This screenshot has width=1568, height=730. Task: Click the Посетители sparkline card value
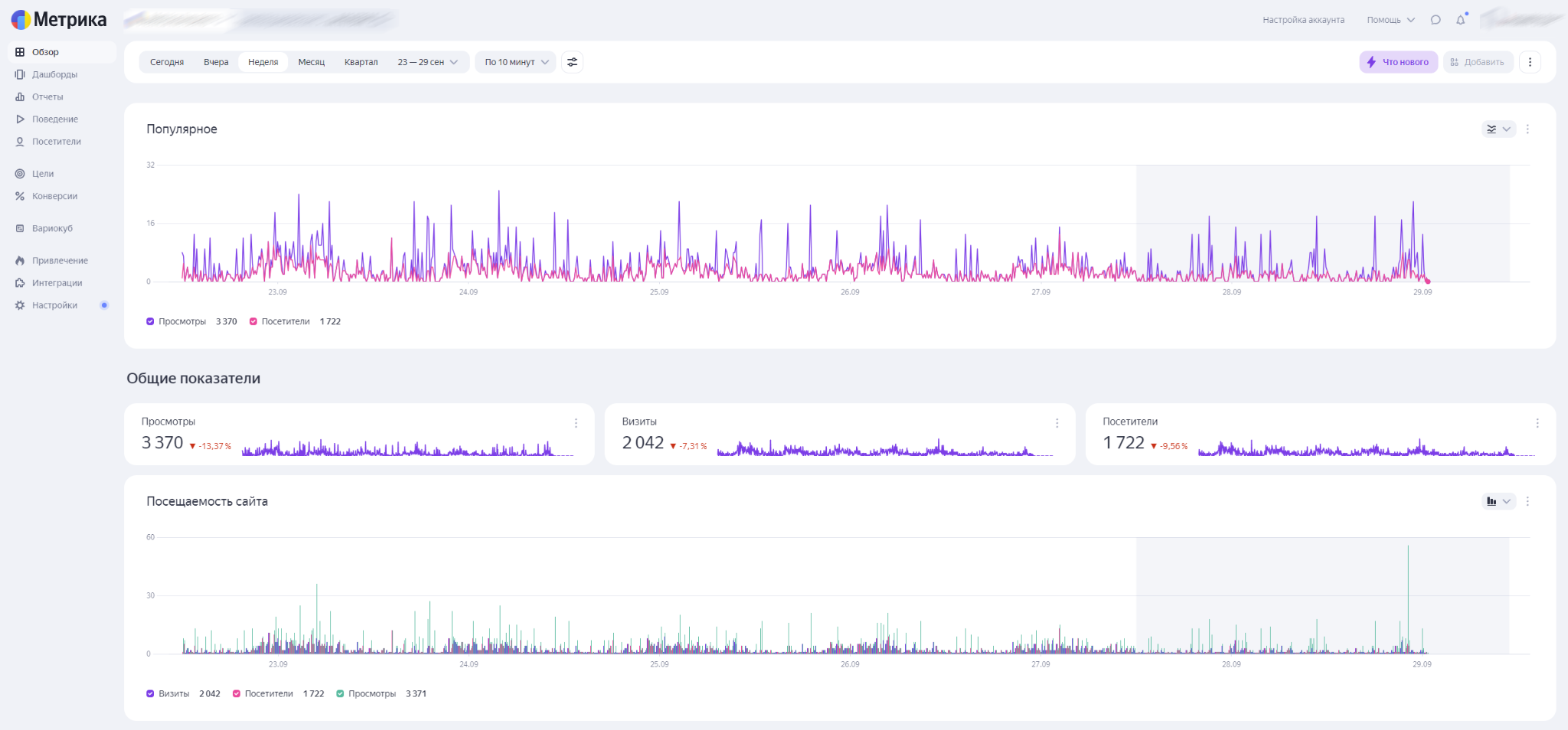click(x=1123, y=443)
